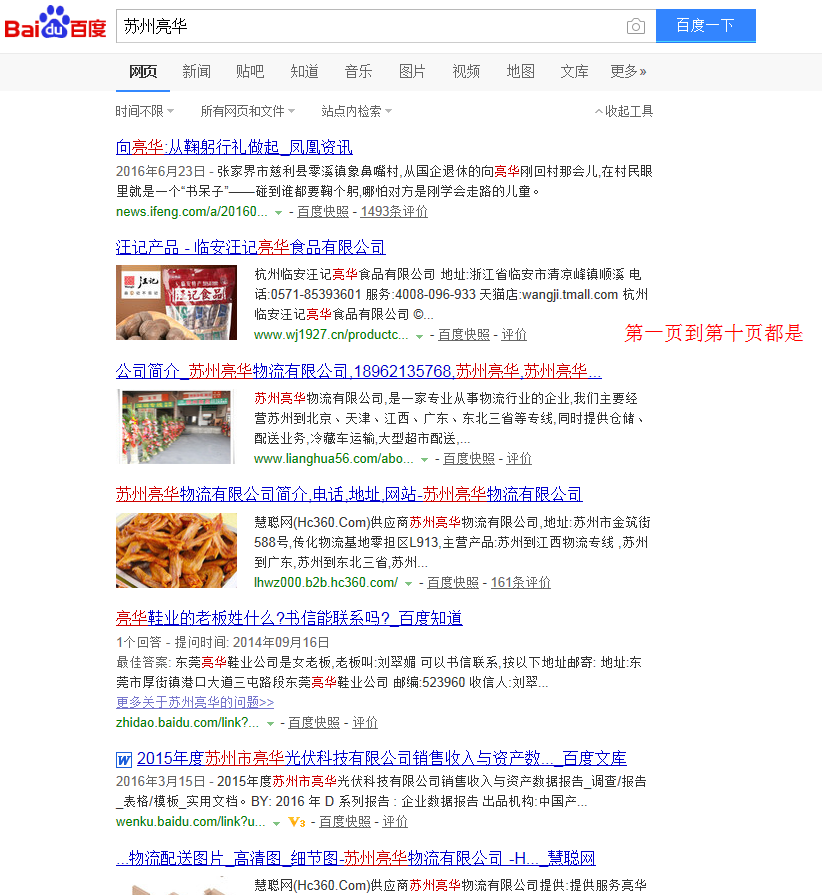Switch to the 图片 tab

pos(412,71)
